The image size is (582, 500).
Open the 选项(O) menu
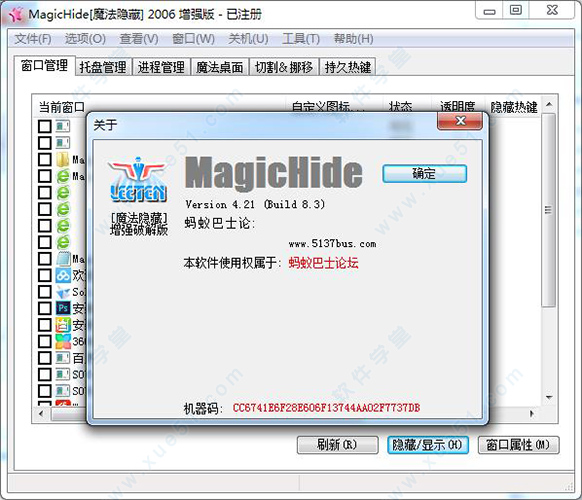click(85, 39)
